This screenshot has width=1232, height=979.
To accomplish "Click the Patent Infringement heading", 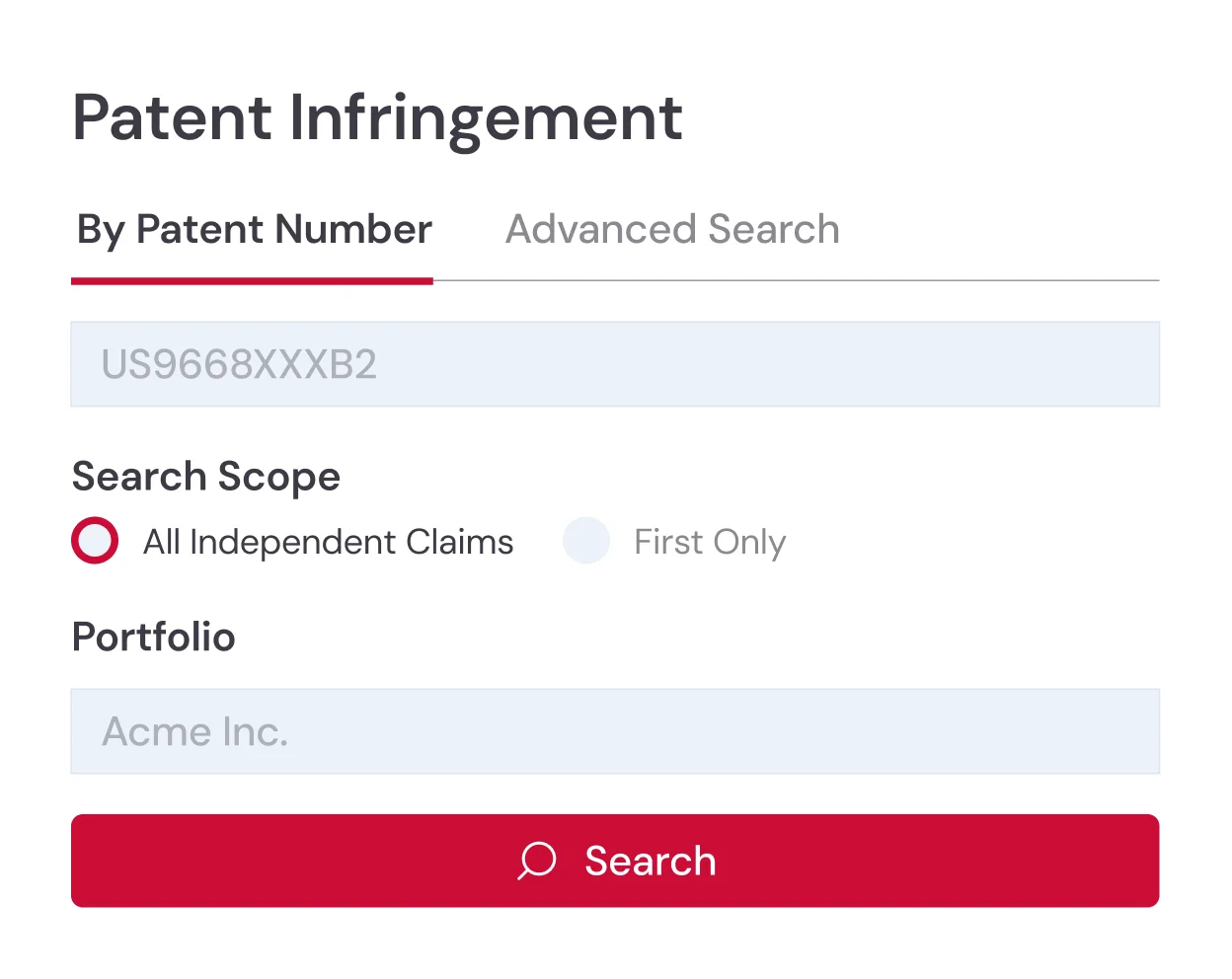I will pyautogui.click(x=377, y=117).
